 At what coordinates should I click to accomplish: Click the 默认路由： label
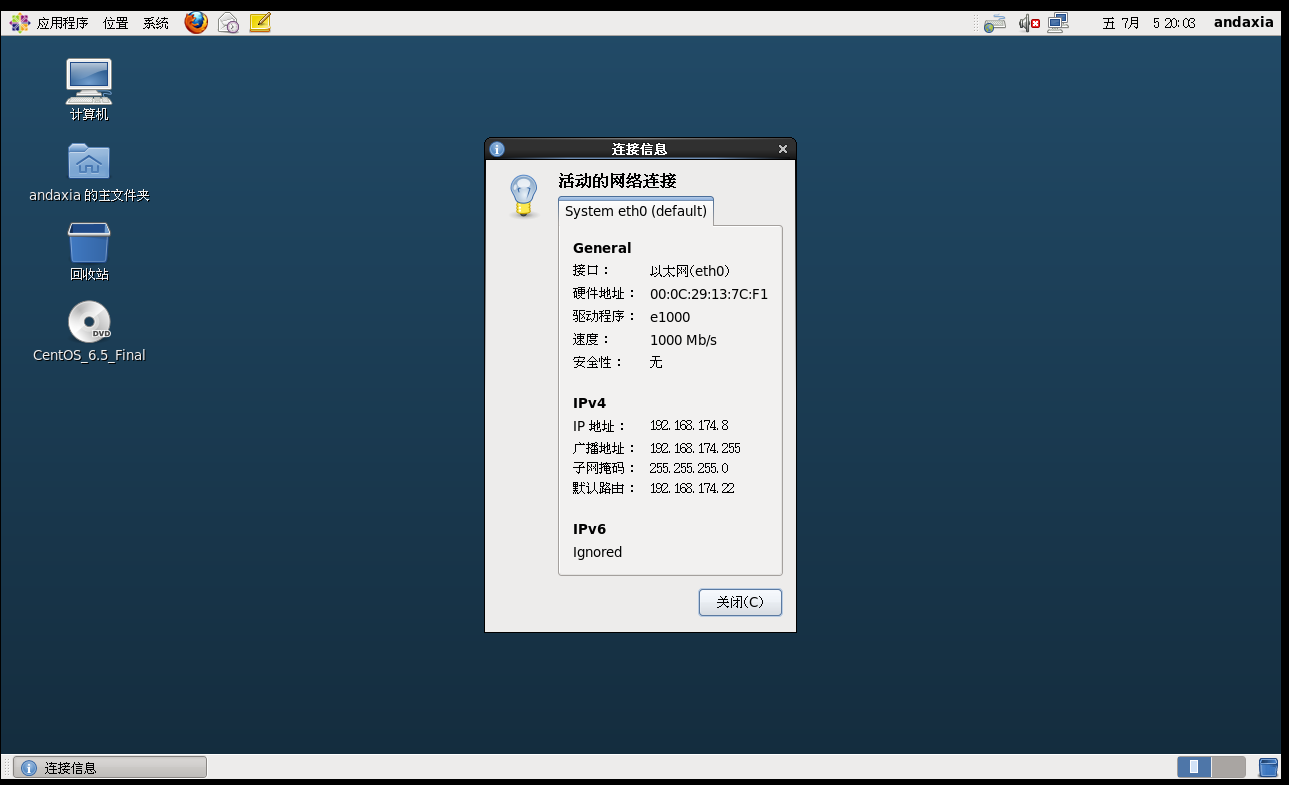point(605,488)
